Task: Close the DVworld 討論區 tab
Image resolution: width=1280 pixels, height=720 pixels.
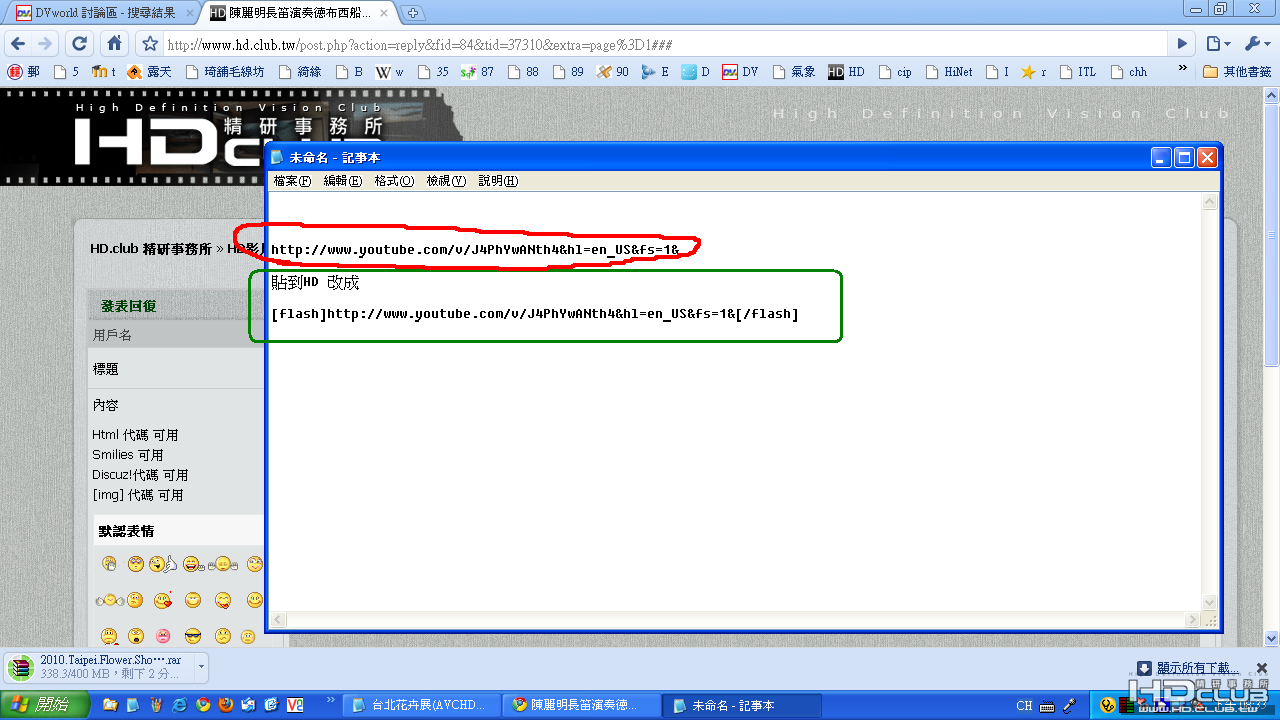Action: tap(191, 13)
